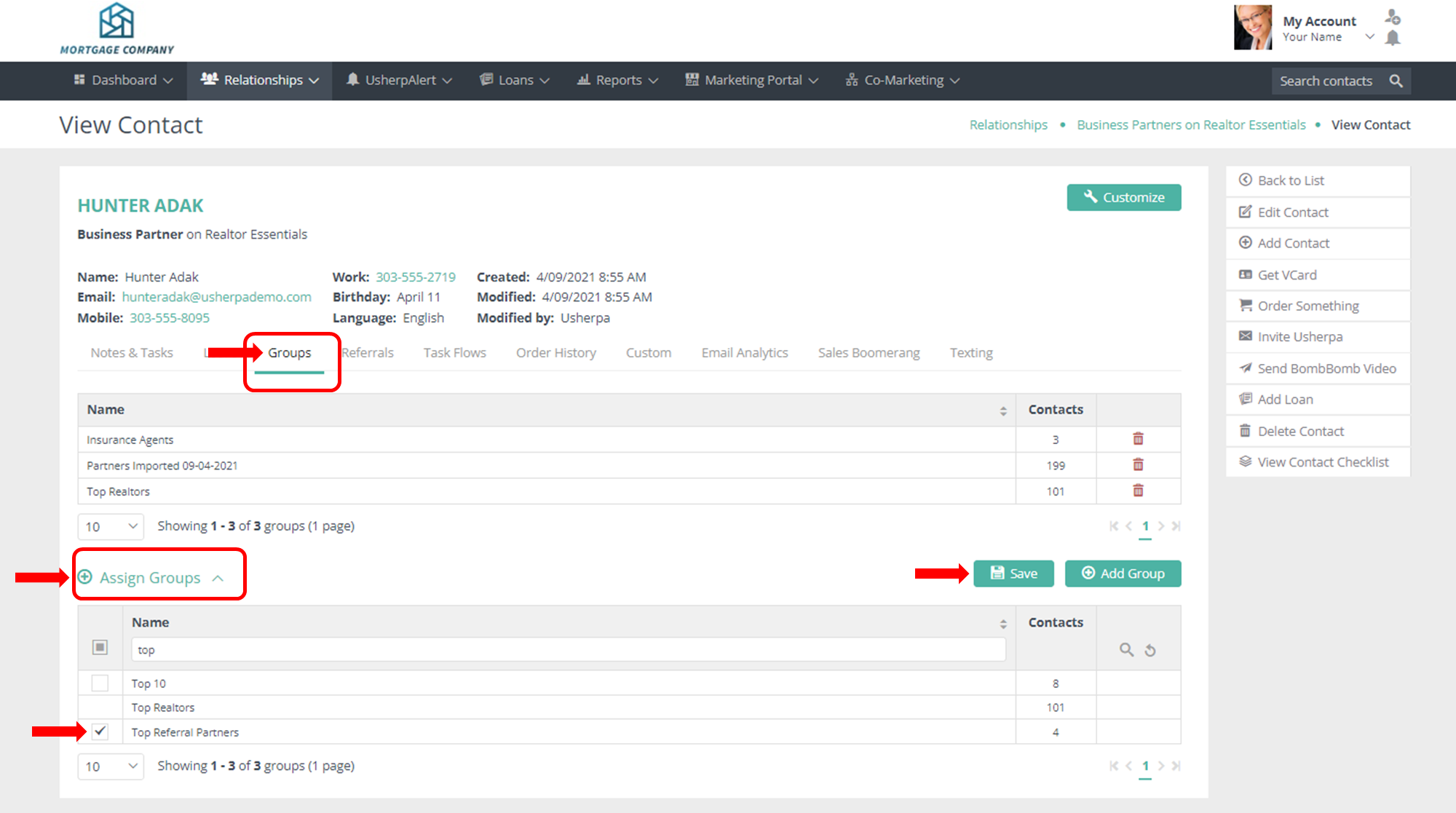The height and width of the screenshot is (813, 1456).
Task: Uncheck Top Referral Partners checkbox
Action: pos(100,731)
